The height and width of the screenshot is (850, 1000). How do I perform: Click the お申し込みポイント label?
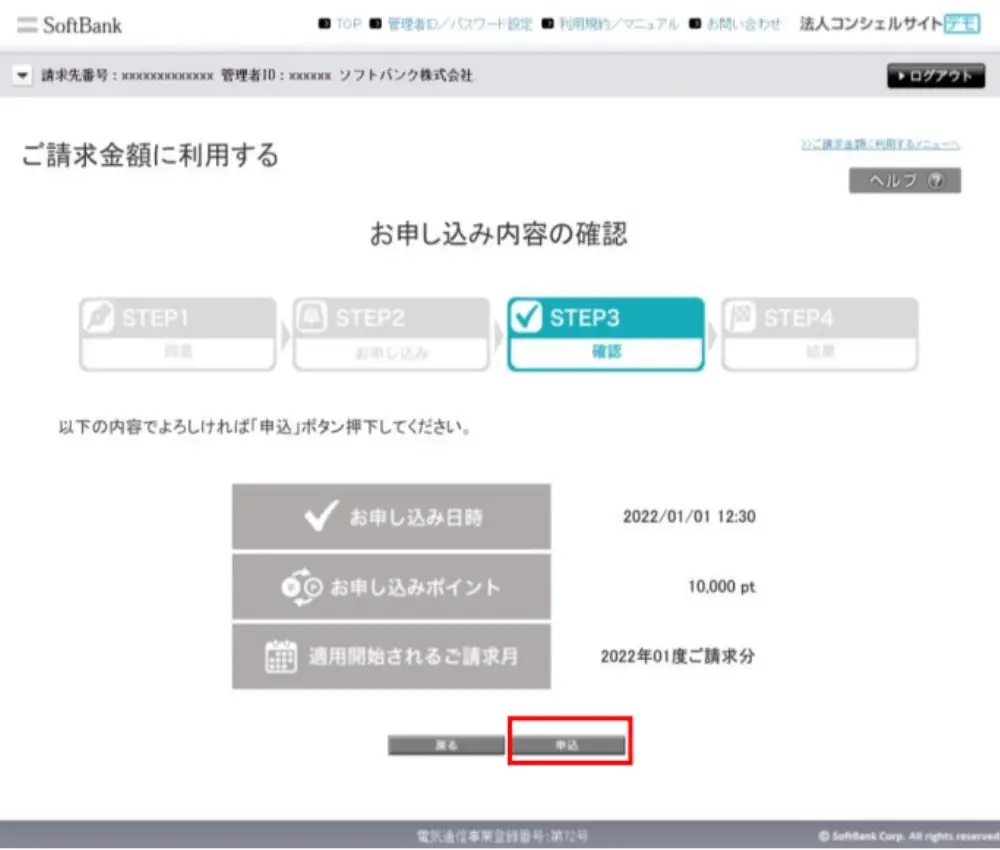point(415,587)
